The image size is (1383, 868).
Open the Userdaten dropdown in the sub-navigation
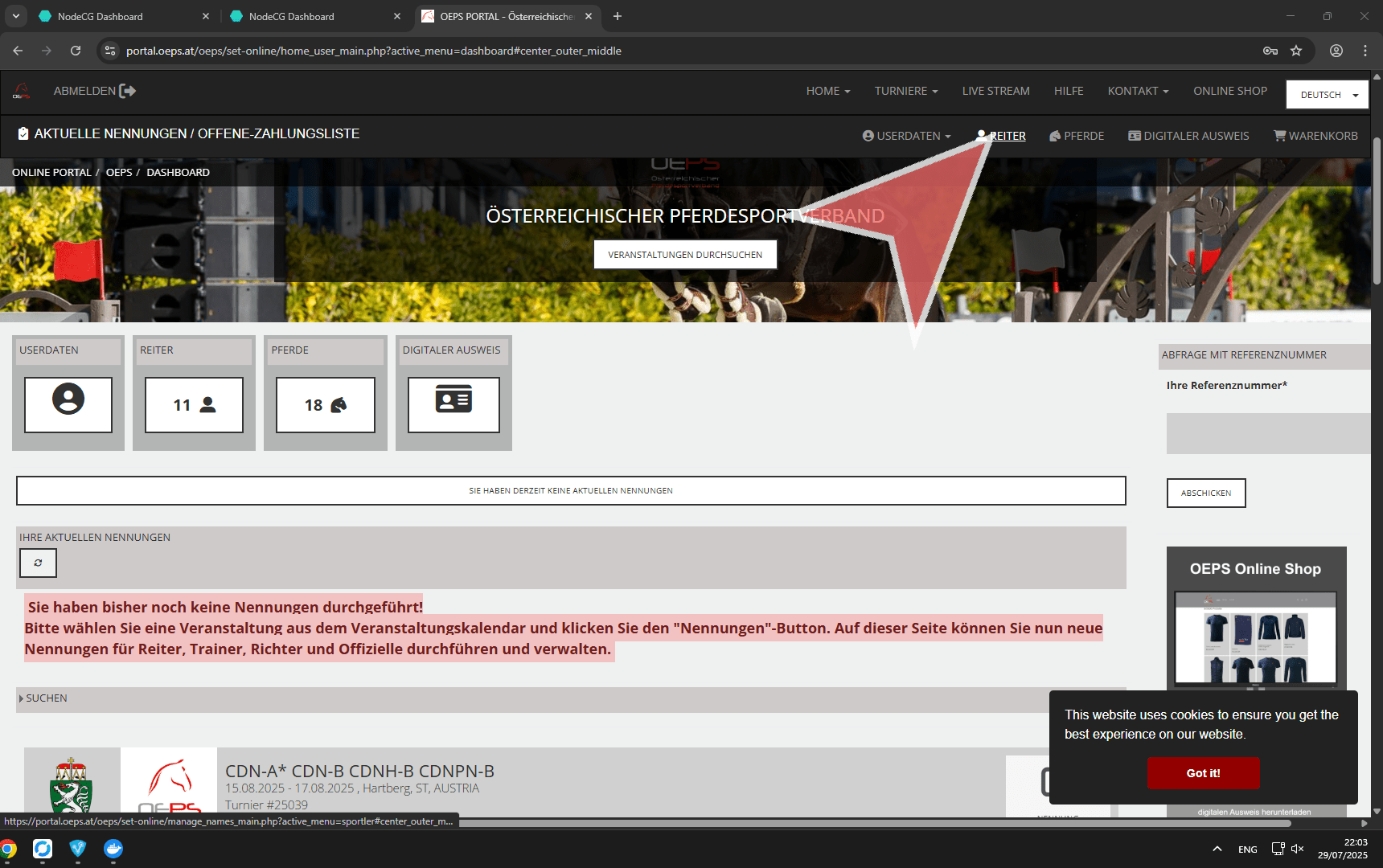click(906, 136)
